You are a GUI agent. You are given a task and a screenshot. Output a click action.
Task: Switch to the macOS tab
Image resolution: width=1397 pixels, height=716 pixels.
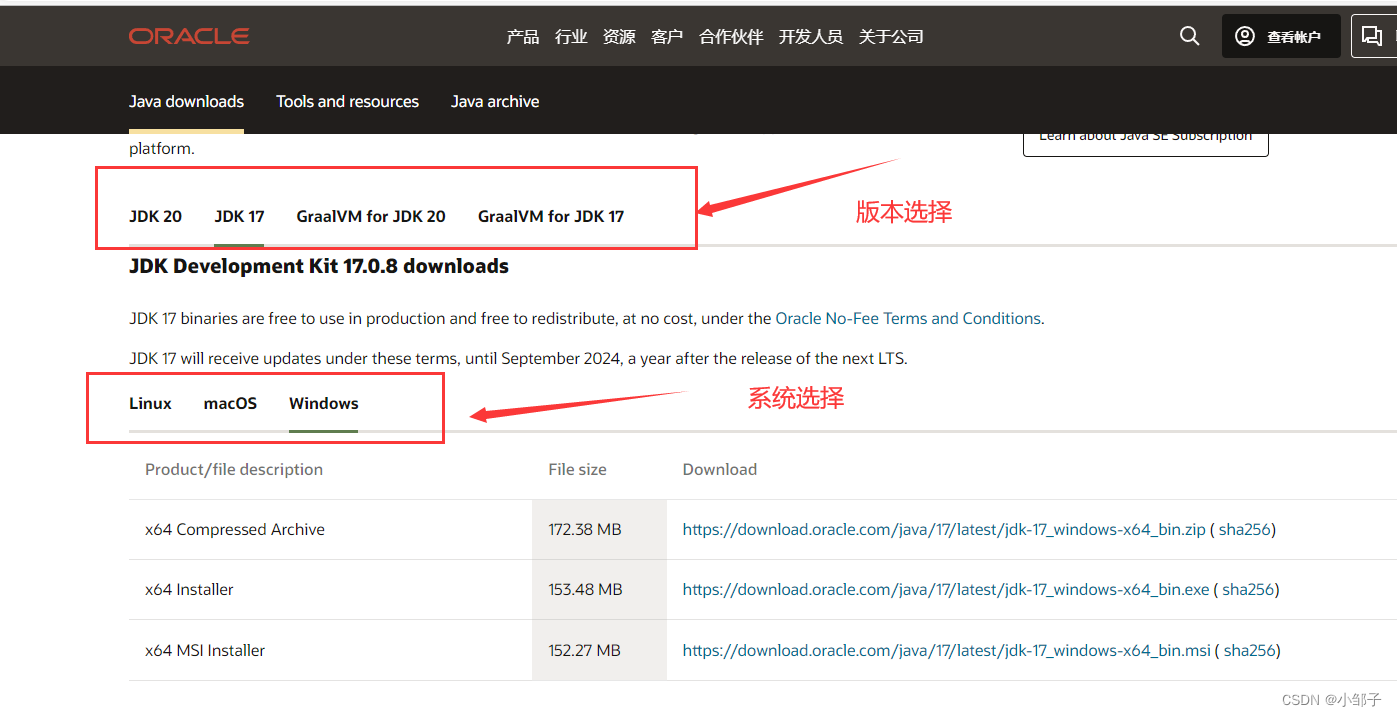[x=230, y=403]
